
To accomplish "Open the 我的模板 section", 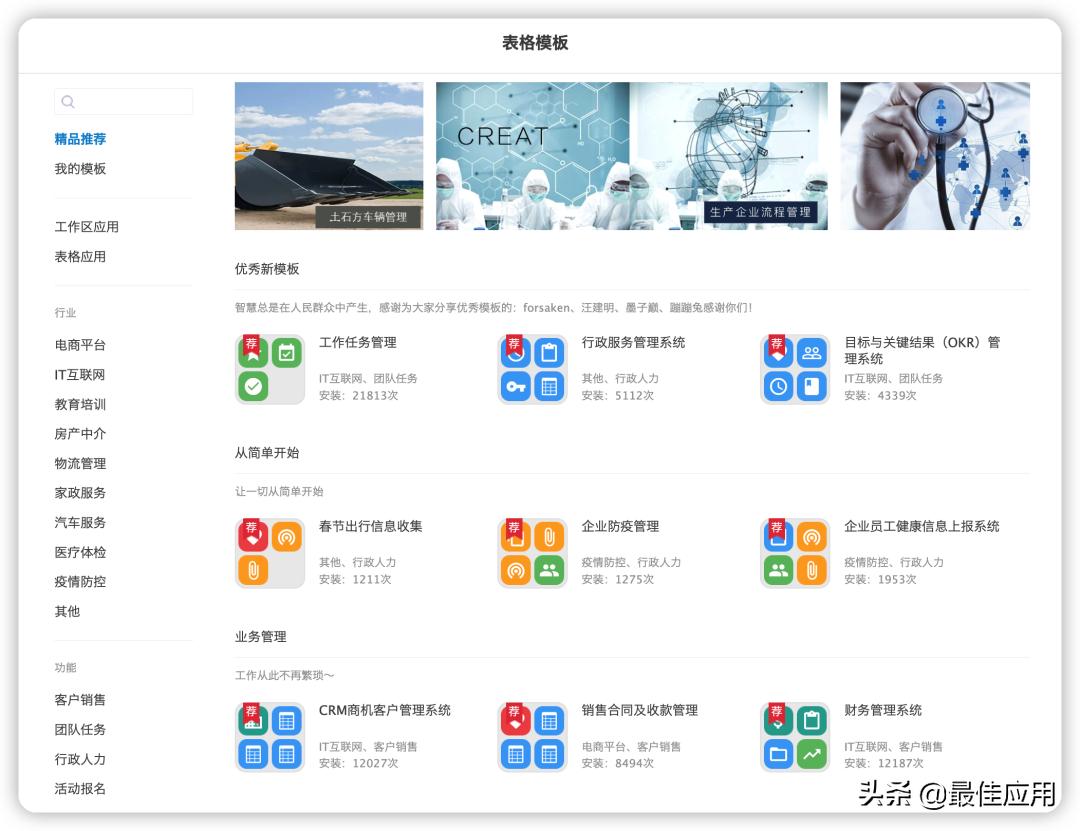I will coord(78,168).
